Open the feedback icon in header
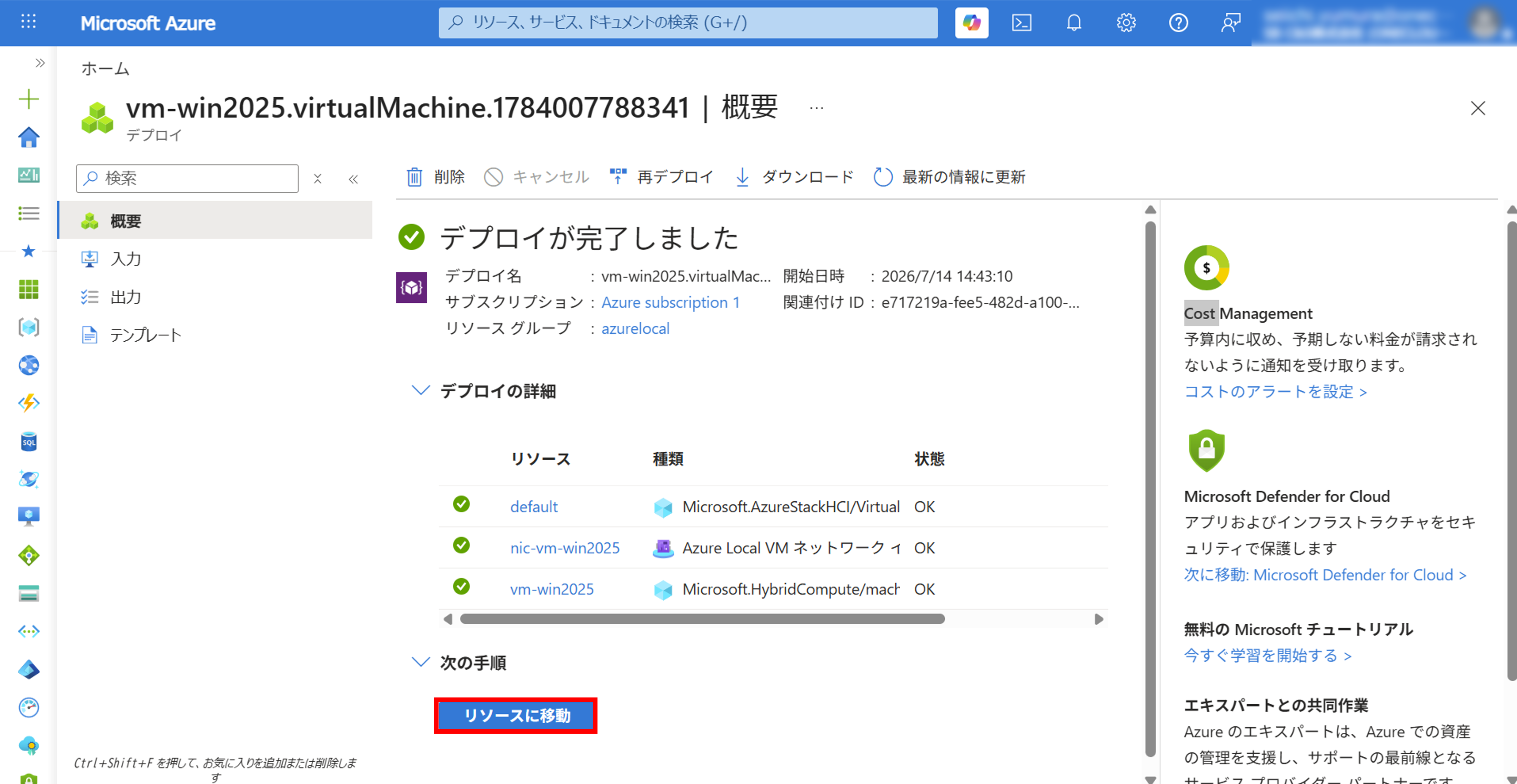 [1231, 23]
